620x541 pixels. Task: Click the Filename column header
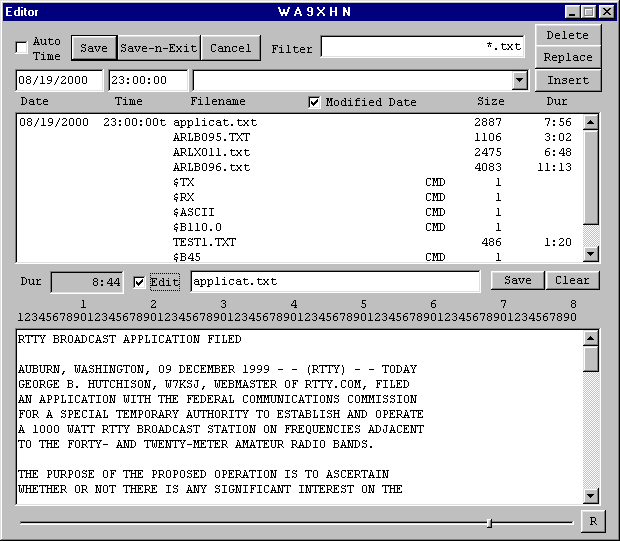(x=218, y=101)
